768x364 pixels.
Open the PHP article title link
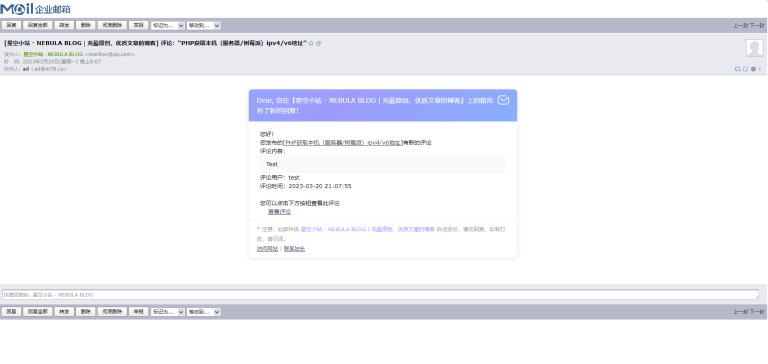343,143
